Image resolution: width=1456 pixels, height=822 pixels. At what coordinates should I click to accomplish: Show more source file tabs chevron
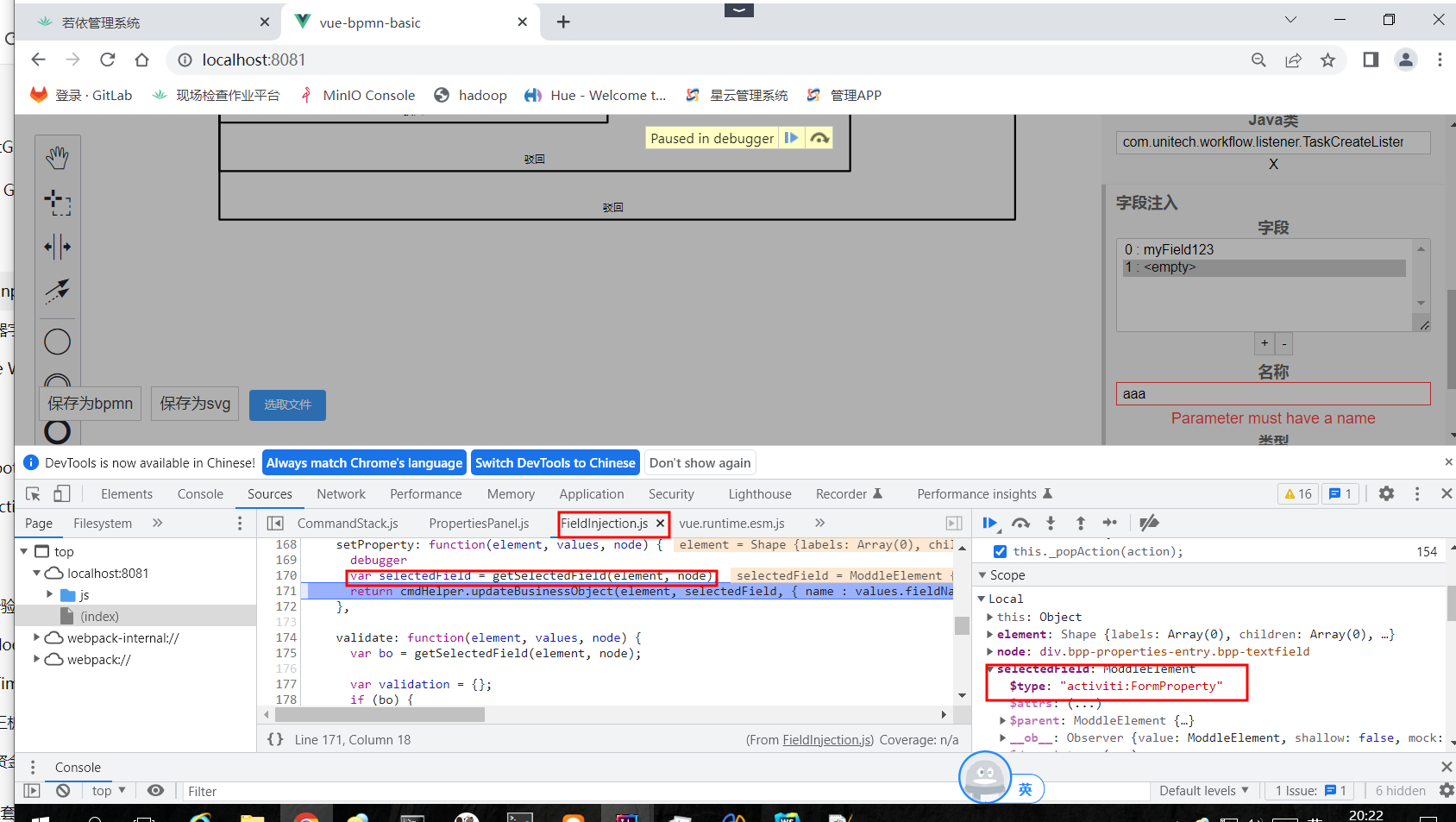819,523
